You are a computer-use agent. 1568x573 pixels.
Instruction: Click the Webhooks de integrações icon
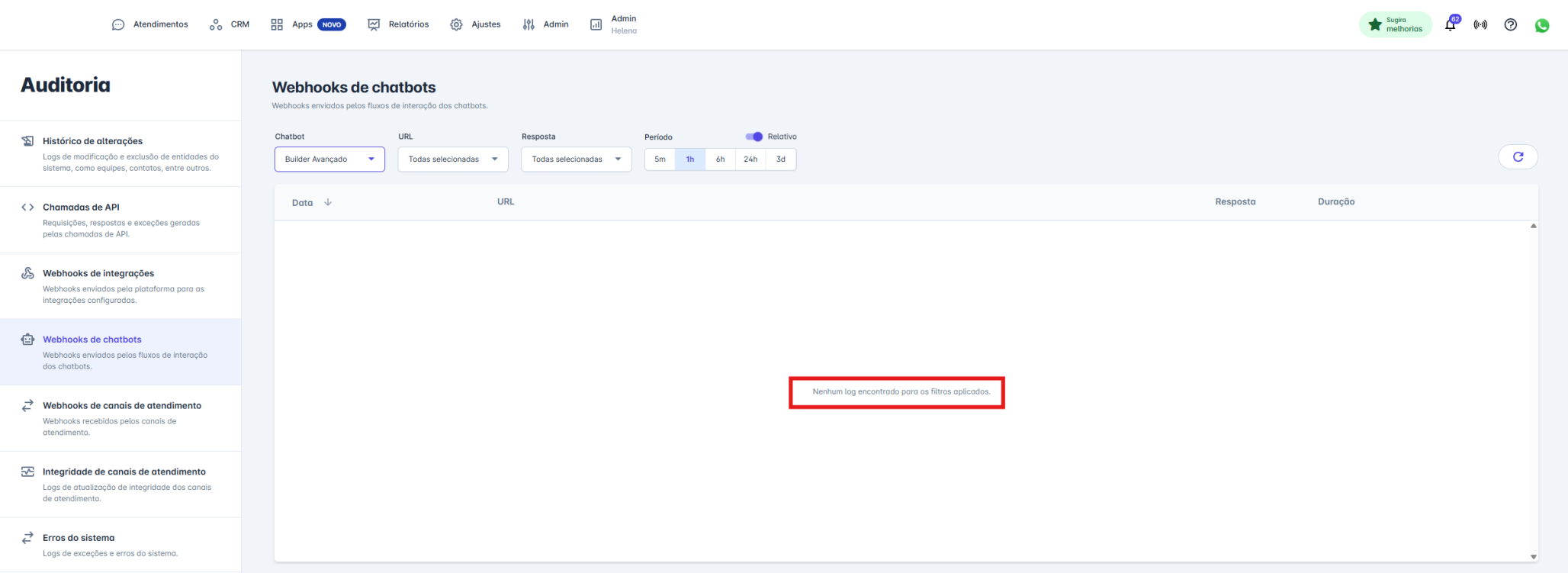point(27,273)
